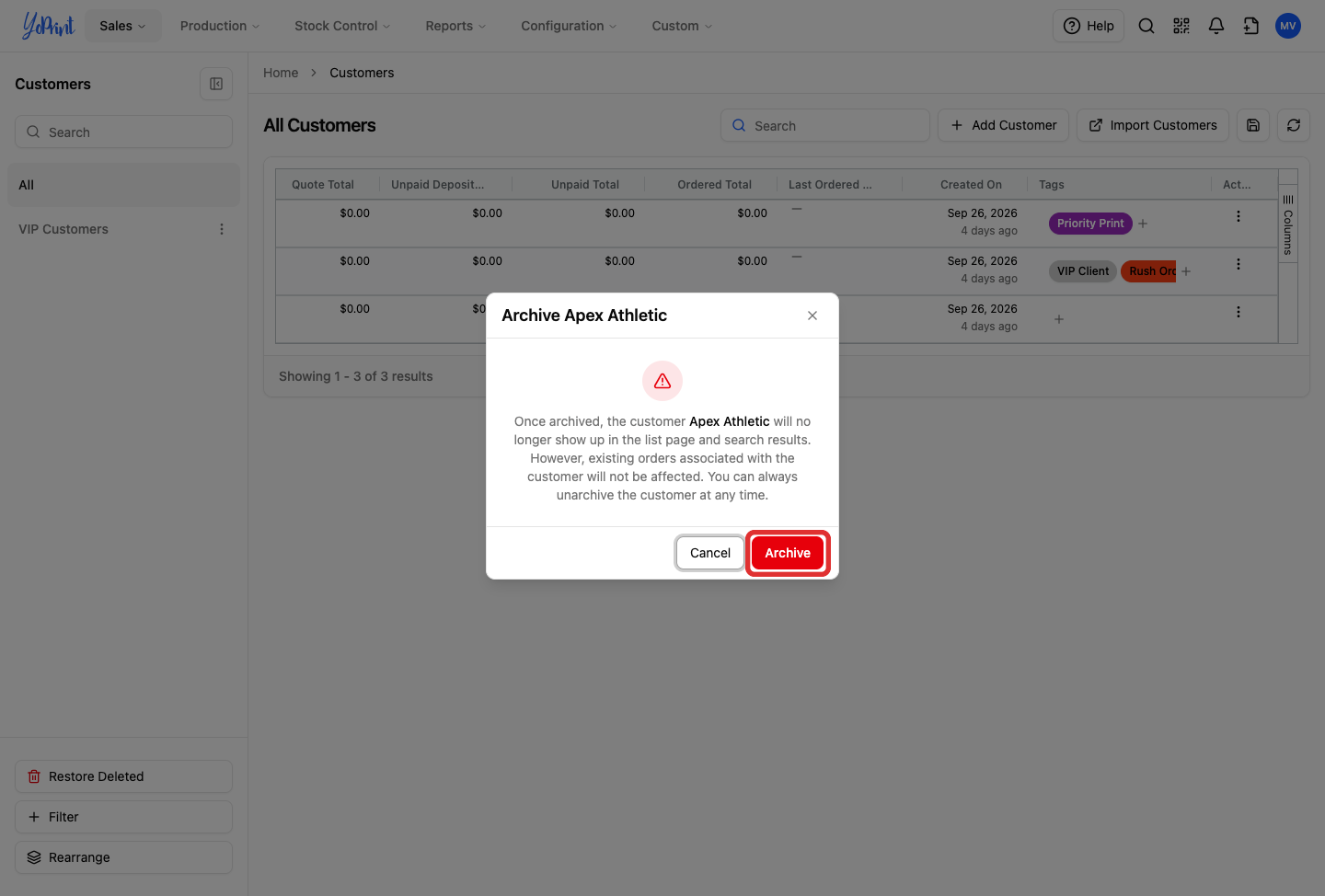Click the Customers breadcrumb

point(362,73)
